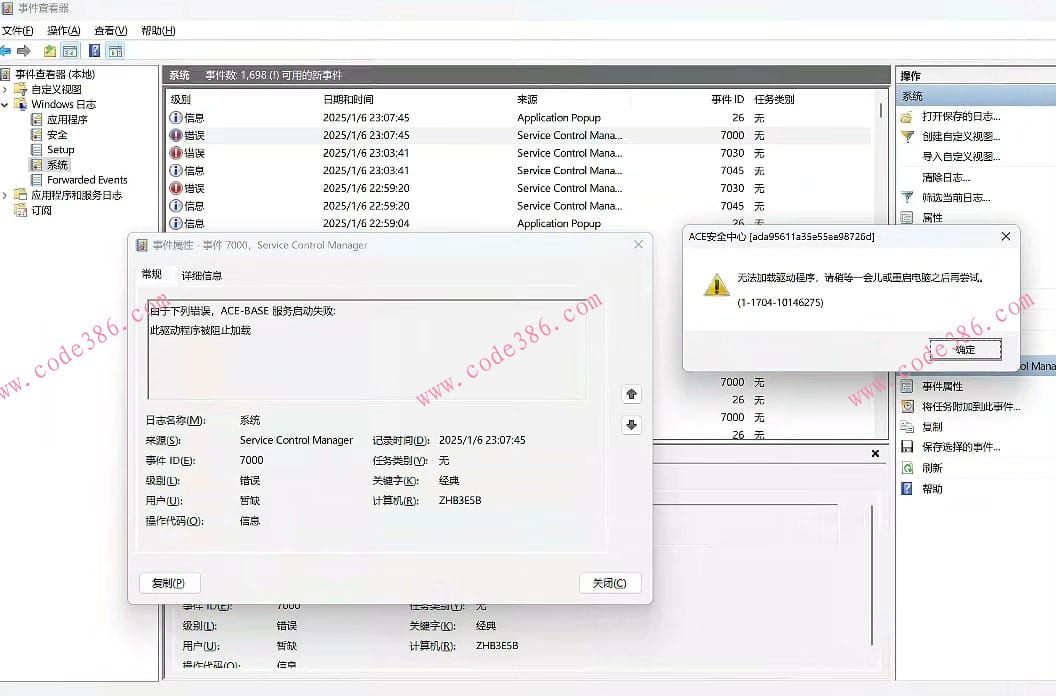Click the blue help toolbar icon
The width and height of the screenshot is (1056, 696).
click(x=94, y=51)
